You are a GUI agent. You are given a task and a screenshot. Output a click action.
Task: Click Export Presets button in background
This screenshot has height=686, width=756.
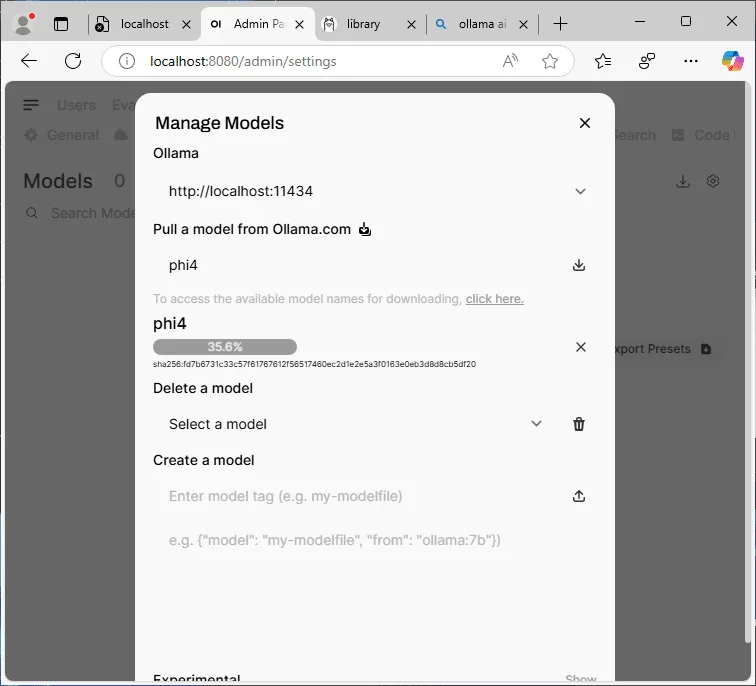click(663, 349)
